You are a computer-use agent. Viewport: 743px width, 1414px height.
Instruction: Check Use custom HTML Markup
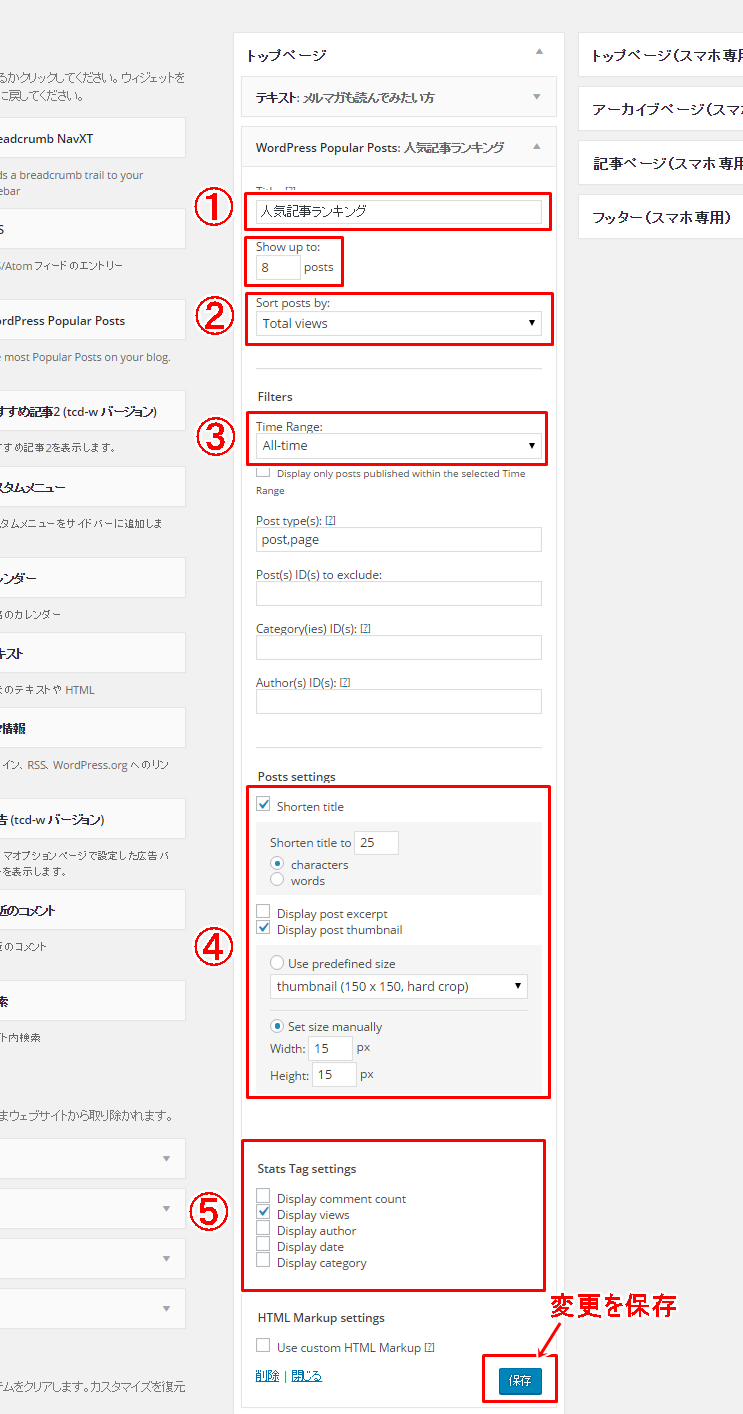point(263,1346)
